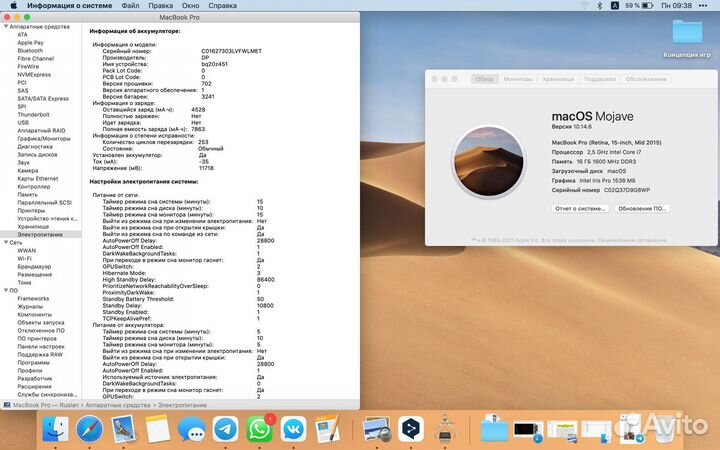This screenshot has height=450, width=720.
Task: Select Wi-Fi under Сеть
Action: click(24, 259)
